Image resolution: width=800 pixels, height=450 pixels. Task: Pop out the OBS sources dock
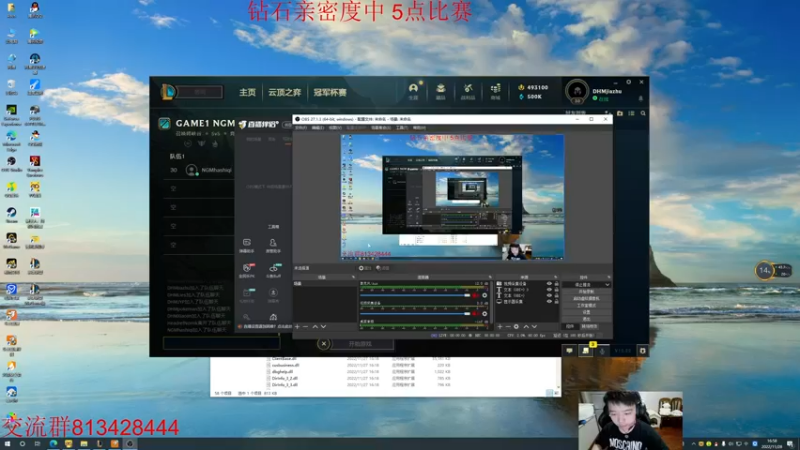(x=556, y=277)
